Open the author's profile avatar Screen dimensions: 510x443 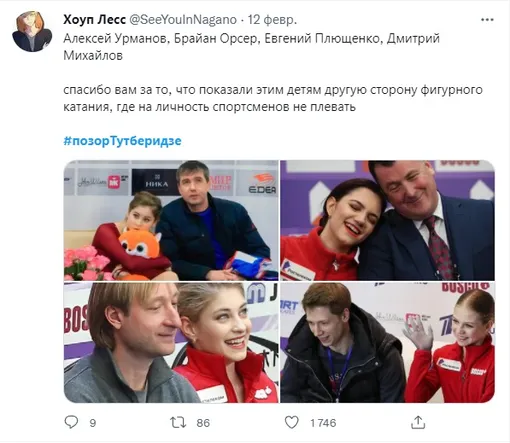(32, 32)
